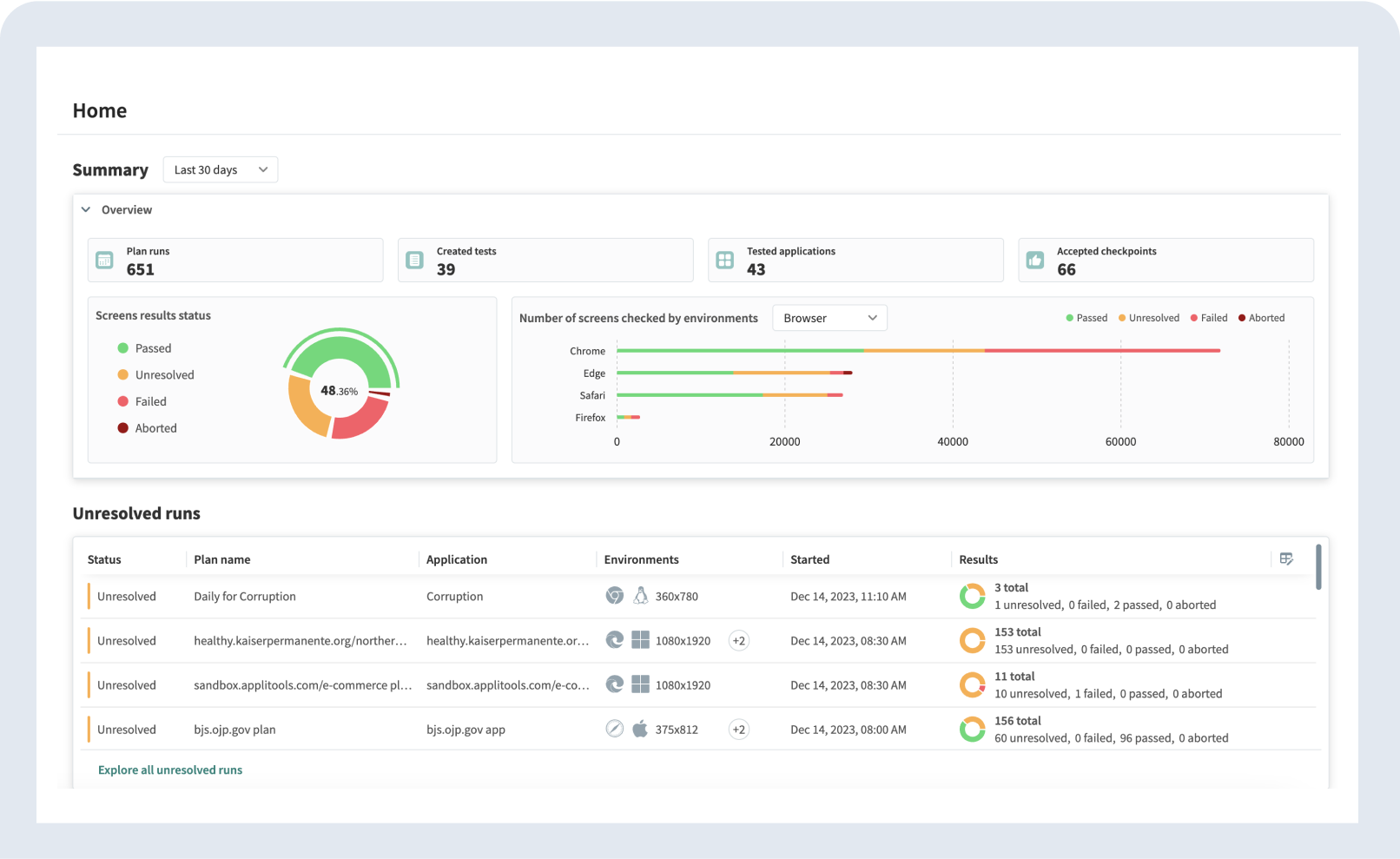Select the Safari compass icon in bjs.ojp.gov row
1400x859 pixels.
tap(615, 729)
